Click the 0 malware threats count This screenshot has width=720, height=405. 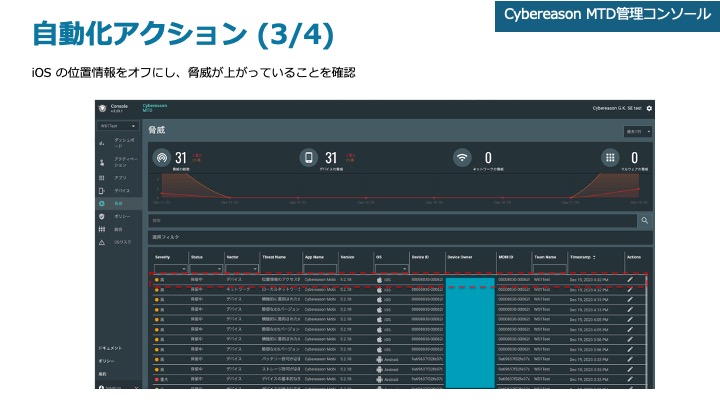pos(634,158)
